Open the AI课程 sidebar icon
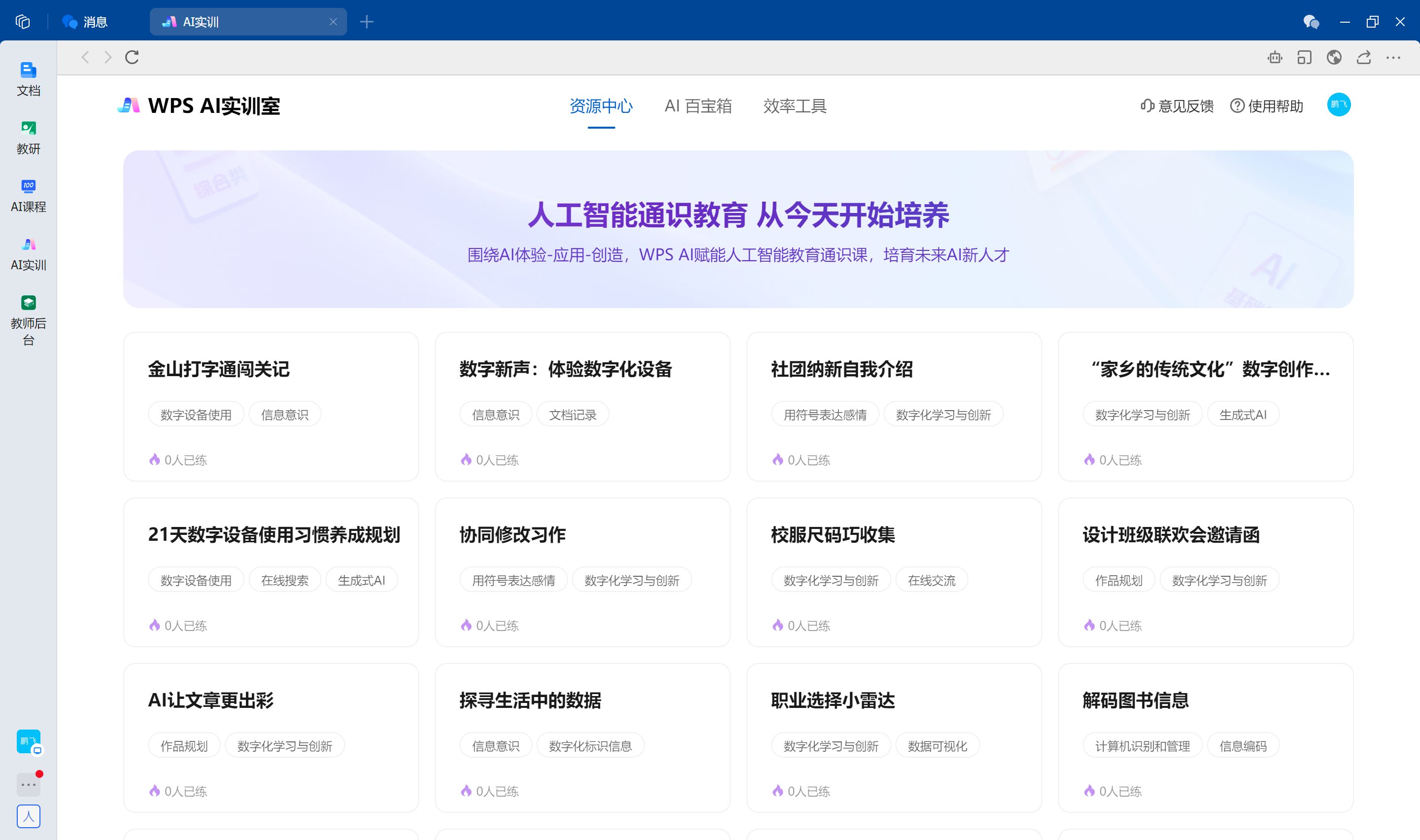 [28, 195]
